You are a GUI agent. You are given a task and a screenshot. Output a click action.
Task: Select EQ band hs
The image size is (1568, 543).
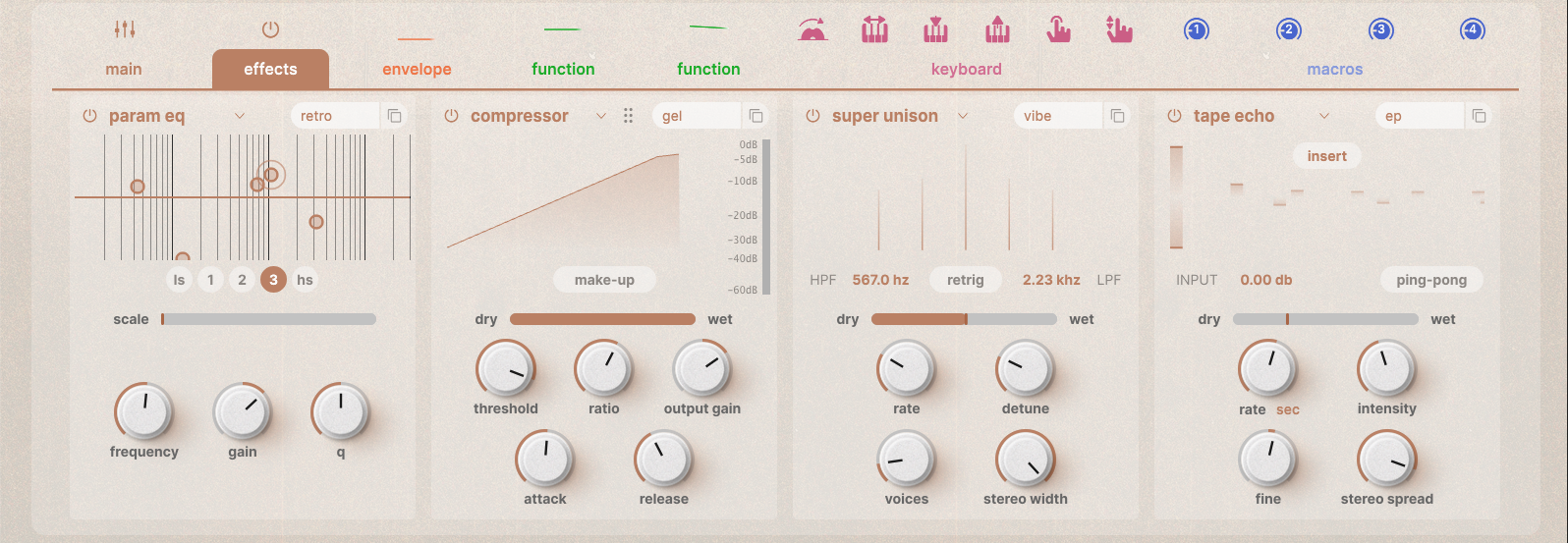click(x=305, y=280)
